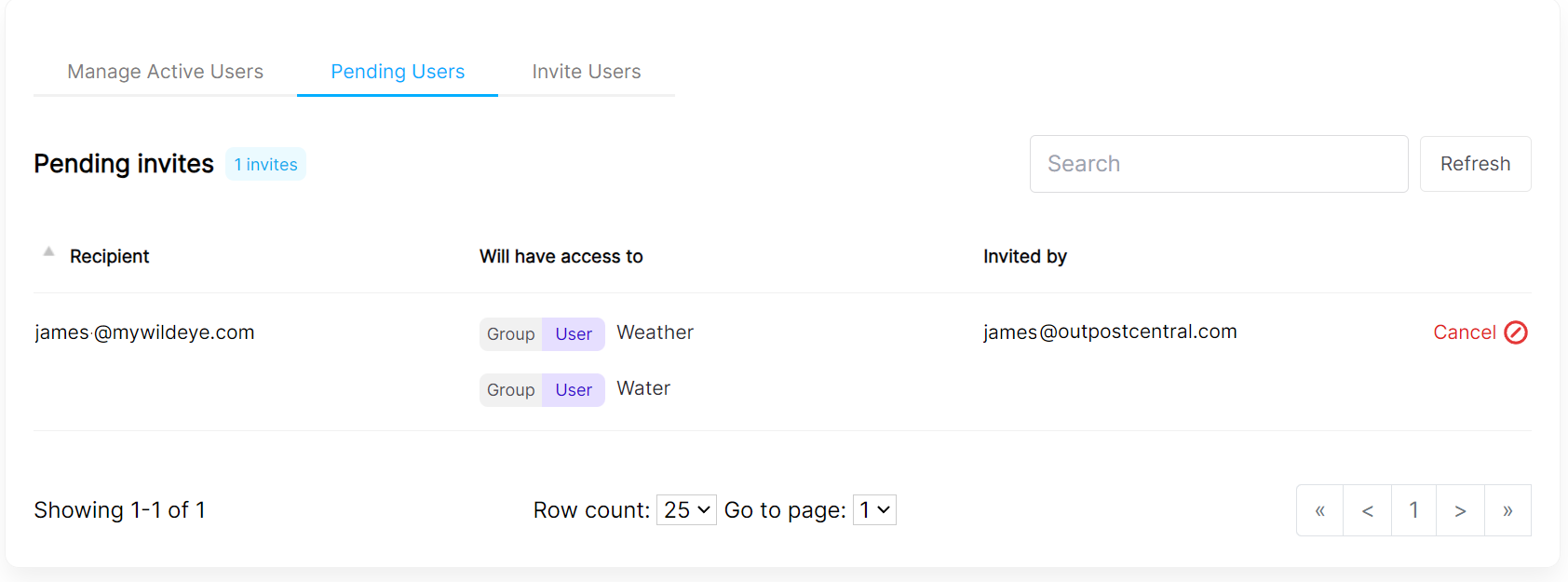Select User option for Water access
1568x582 pixels.
(574, 390)
